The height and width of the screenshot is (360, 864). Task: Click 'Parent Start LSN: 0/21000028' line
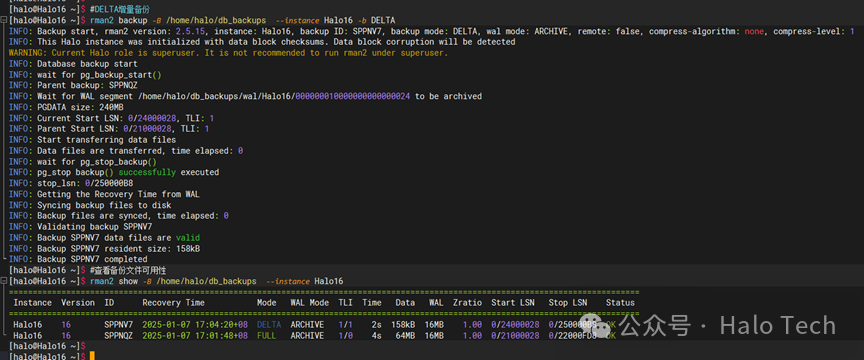click(x=109, y=129)
